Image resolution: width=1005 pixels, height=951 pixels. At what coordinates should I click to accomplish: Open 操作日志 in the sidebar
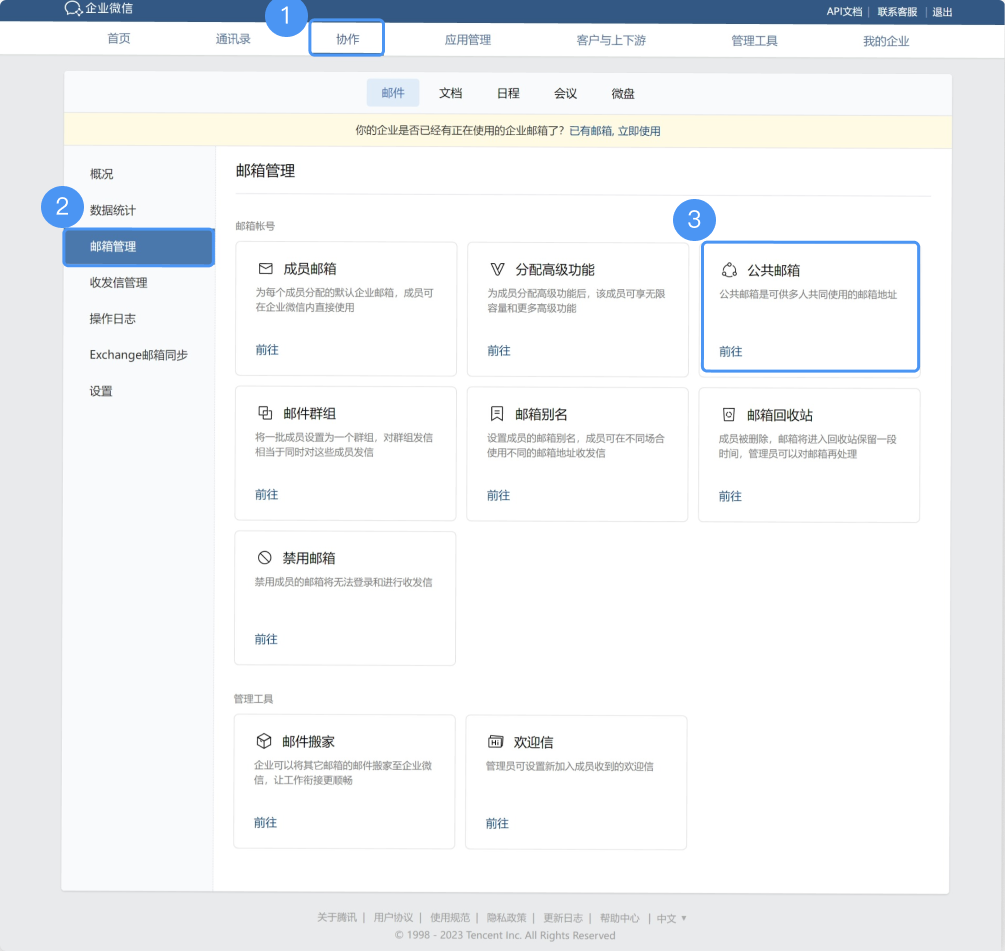113,318
